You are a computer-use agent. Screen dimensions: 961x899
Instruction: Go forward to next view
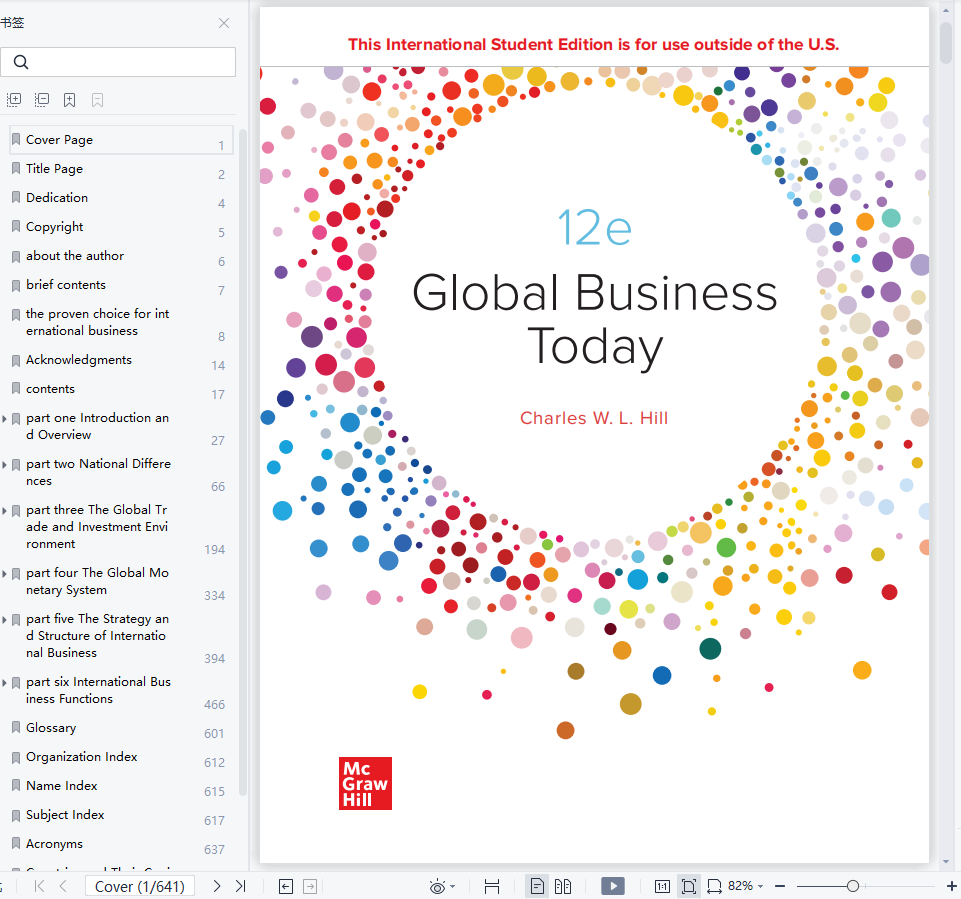(x=310, y=887)
